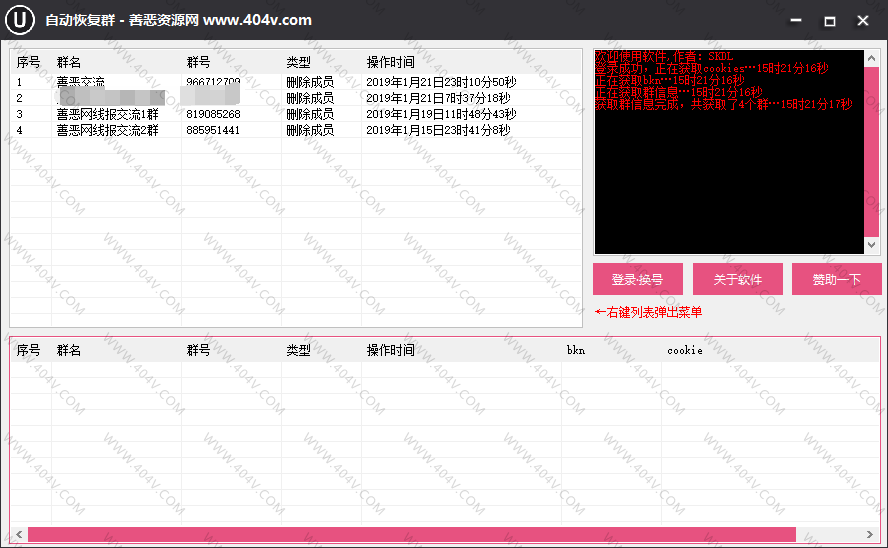Click the U logo icon in title bar
Screen dimensions: 888x548
tap(20, 20)
